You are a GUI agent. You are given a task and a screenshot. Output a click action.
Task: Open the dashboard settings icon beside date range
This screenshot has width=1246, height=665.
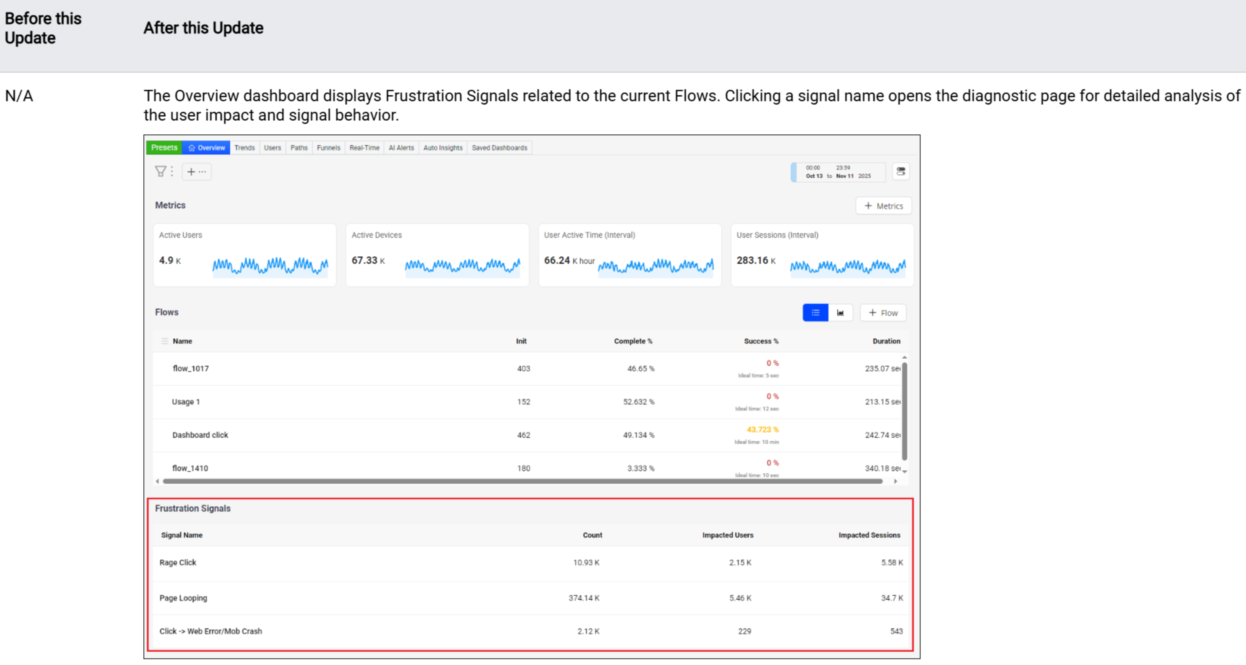900,171
